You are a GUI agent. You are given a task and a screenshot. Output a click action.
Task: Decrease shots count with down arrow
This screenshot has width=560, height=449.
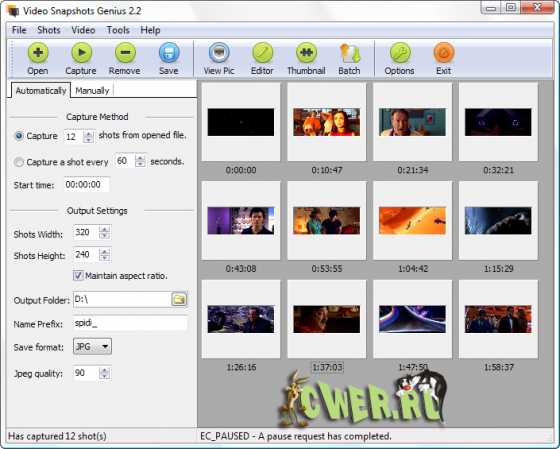(x=88, y=140)
